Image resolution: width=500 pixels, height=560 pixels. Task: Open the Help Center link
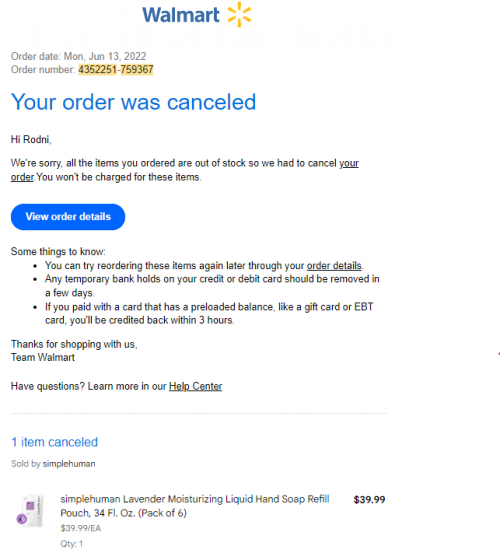point(195,386)
